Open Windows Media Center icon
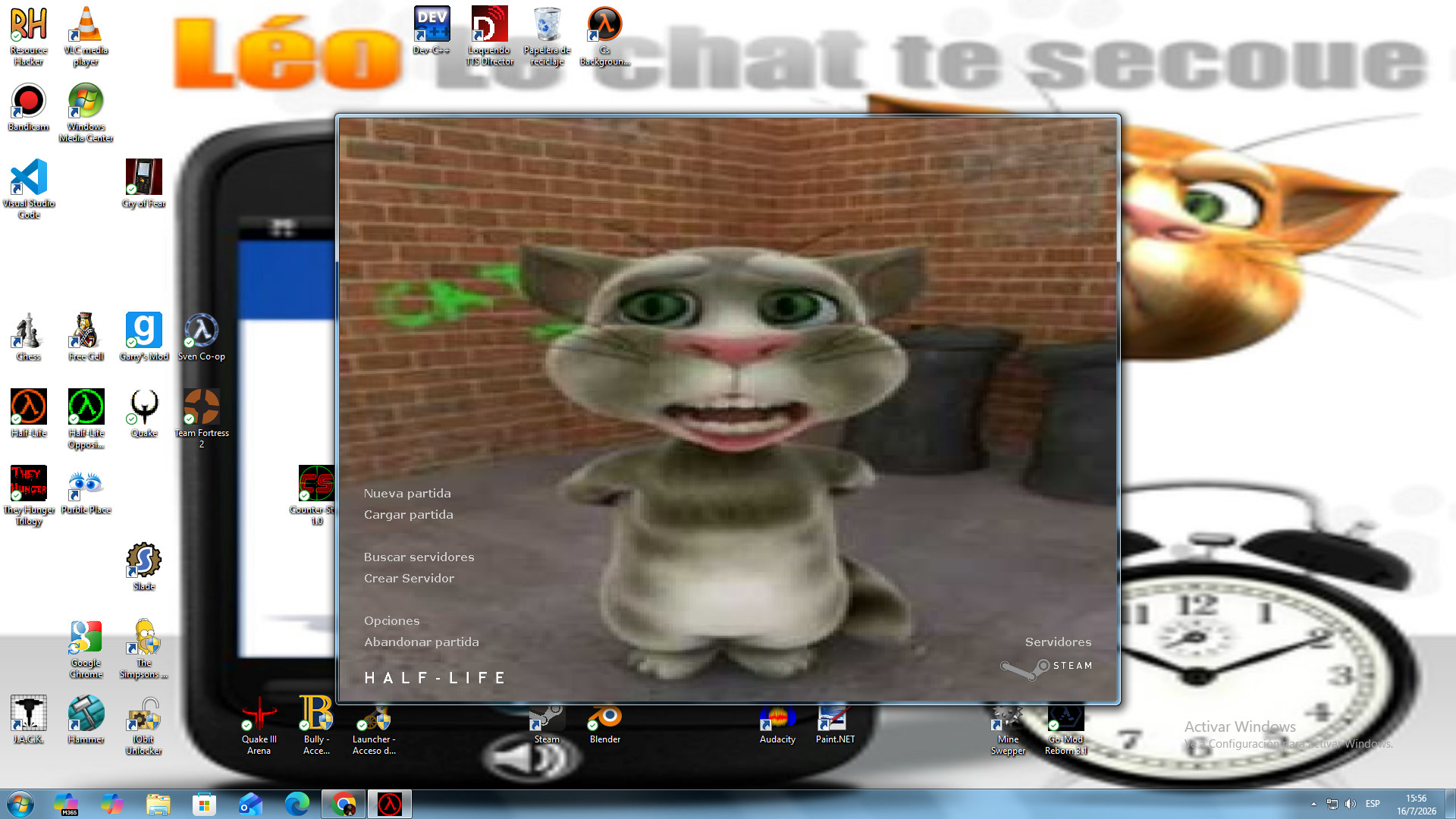 point(86,112)
